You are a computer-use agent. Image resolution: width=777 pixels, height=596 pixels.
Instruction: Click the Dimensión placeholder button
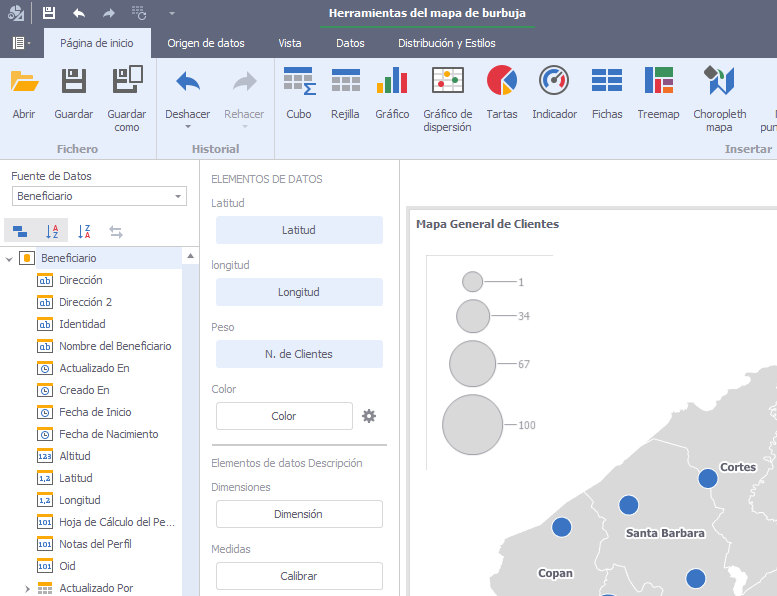tap(299, 514)
